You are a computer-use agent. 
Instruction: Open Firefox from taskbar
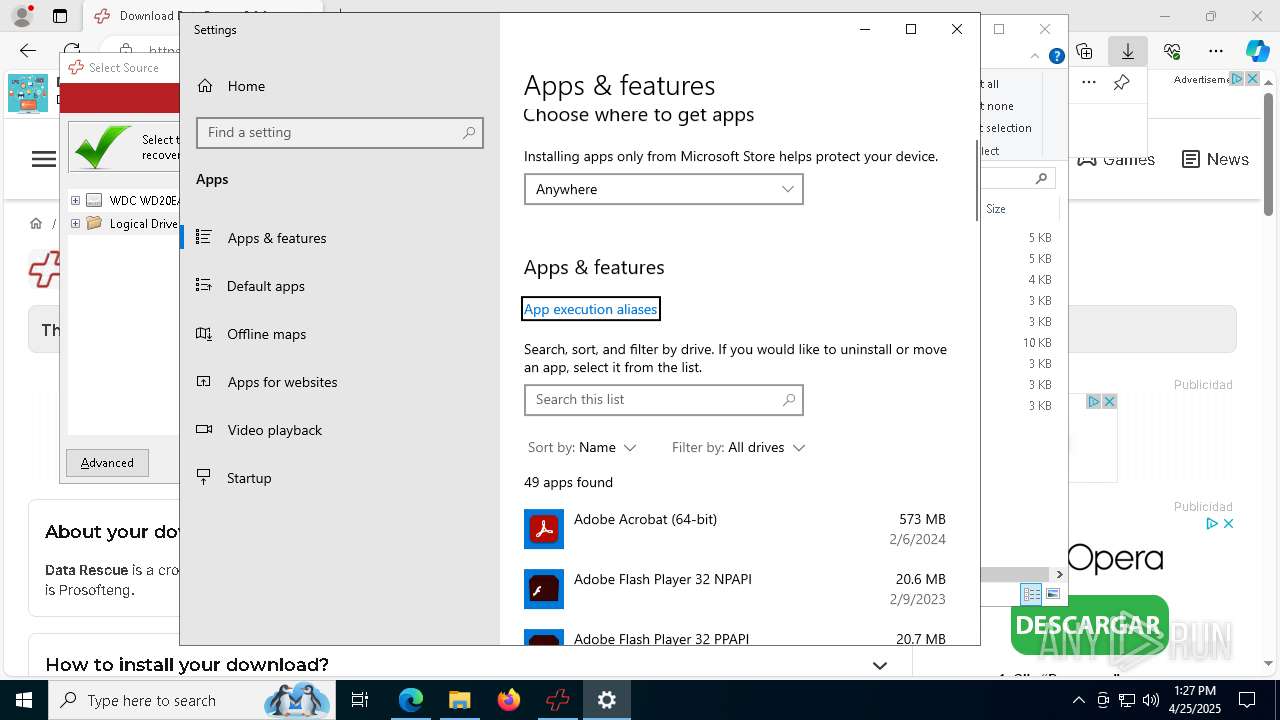tap(508, 700)
